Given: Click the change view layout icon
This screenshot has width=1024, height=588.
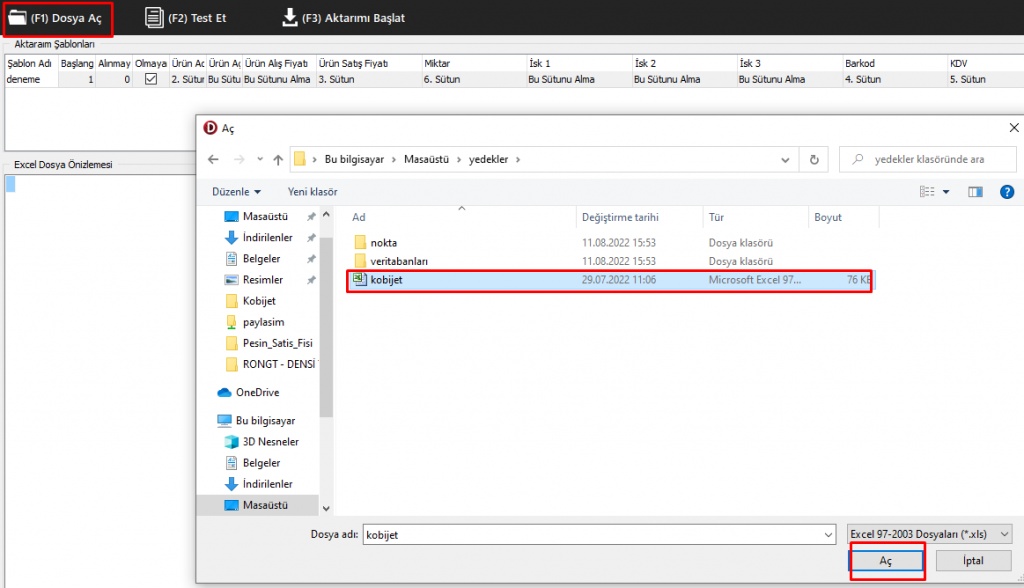Looking at the screenshot, I should pyautogui.click(x=927, y=191).
